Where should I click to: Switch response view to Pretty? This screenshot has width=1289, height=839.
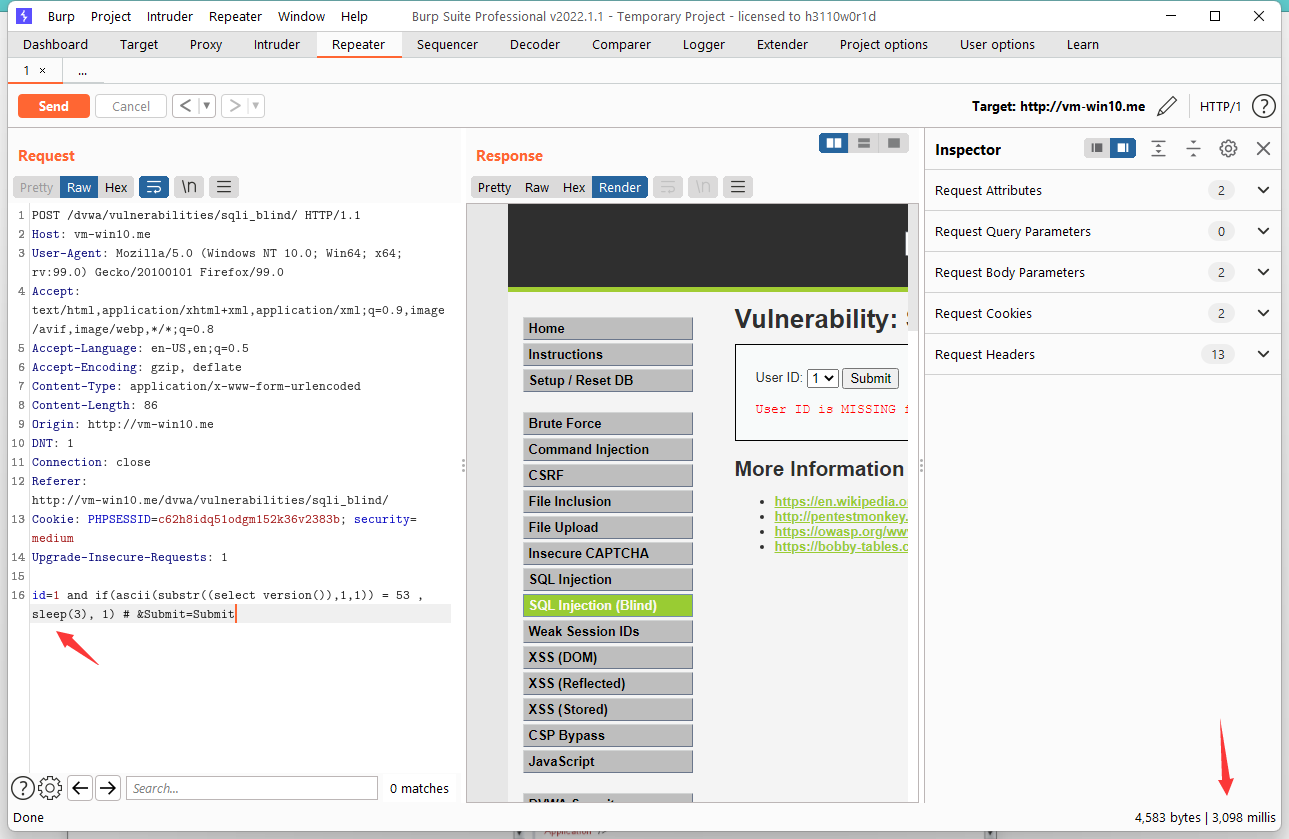click(494, 187)
